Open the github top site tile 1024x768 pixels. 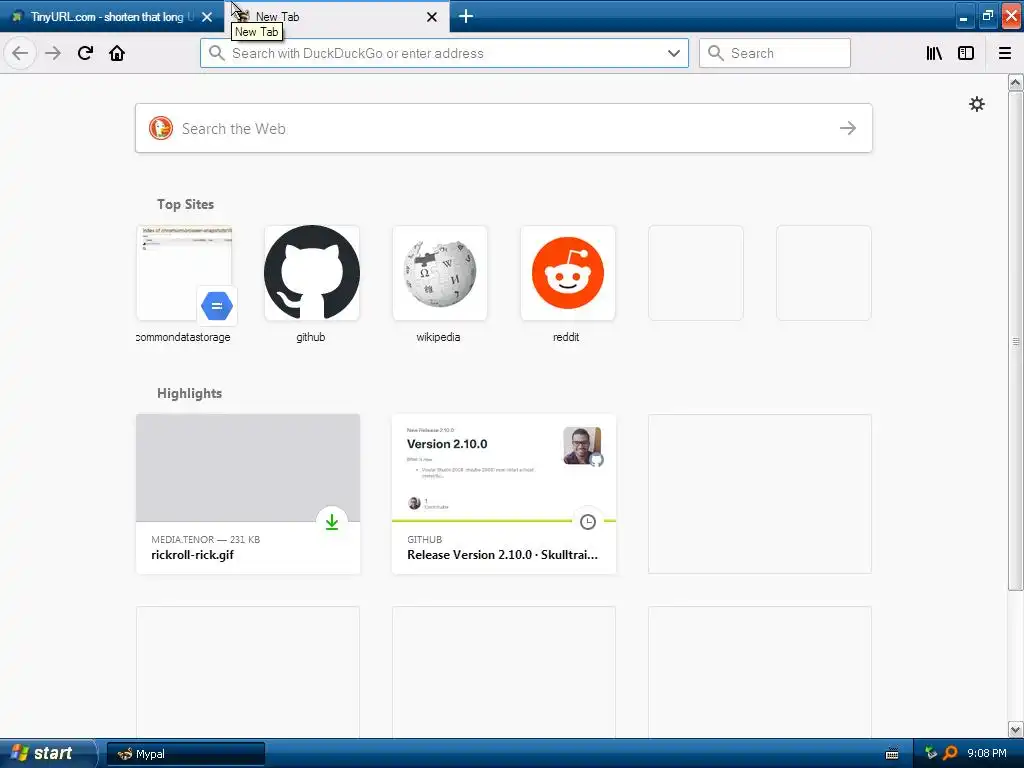312,273
